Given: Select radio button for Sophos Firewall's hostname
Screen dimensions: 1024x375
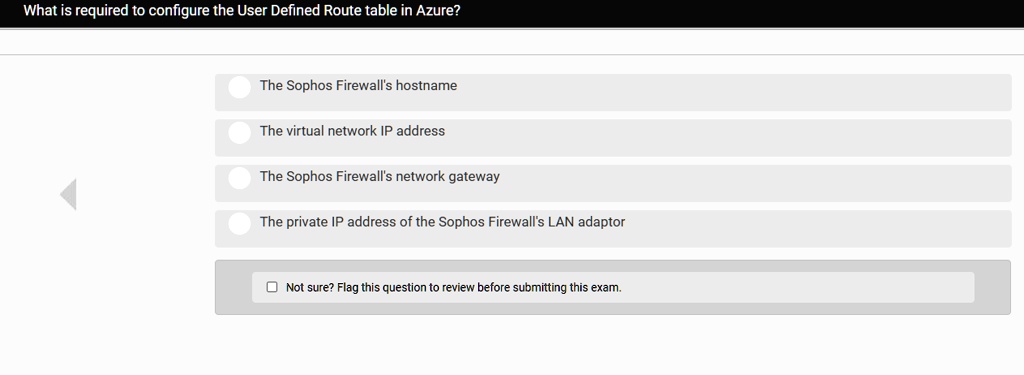Looking at the screenshot, I should (240, 87).
